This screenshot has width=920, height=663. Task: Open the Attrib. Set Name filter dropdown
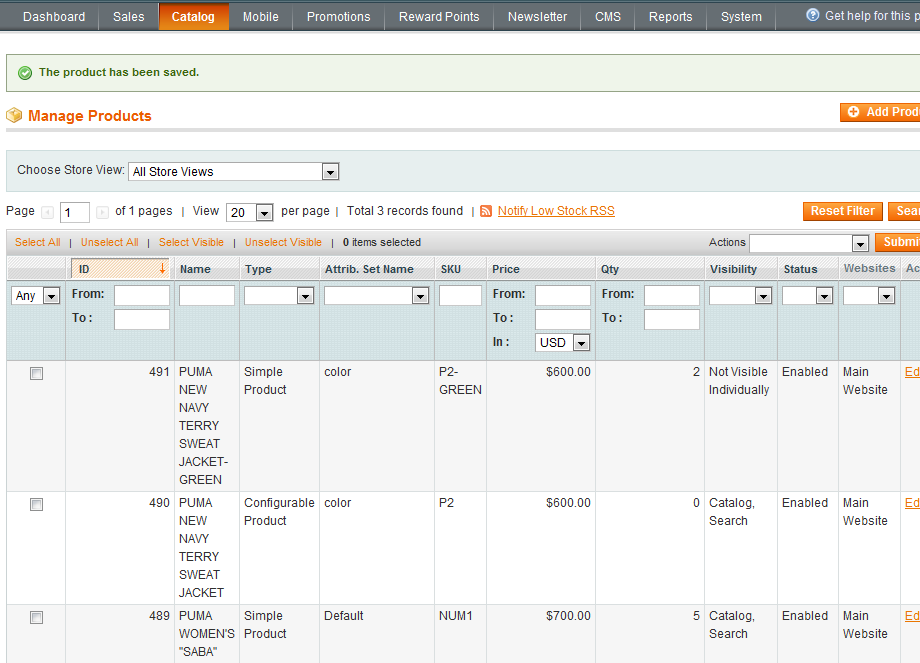[377, 296]
